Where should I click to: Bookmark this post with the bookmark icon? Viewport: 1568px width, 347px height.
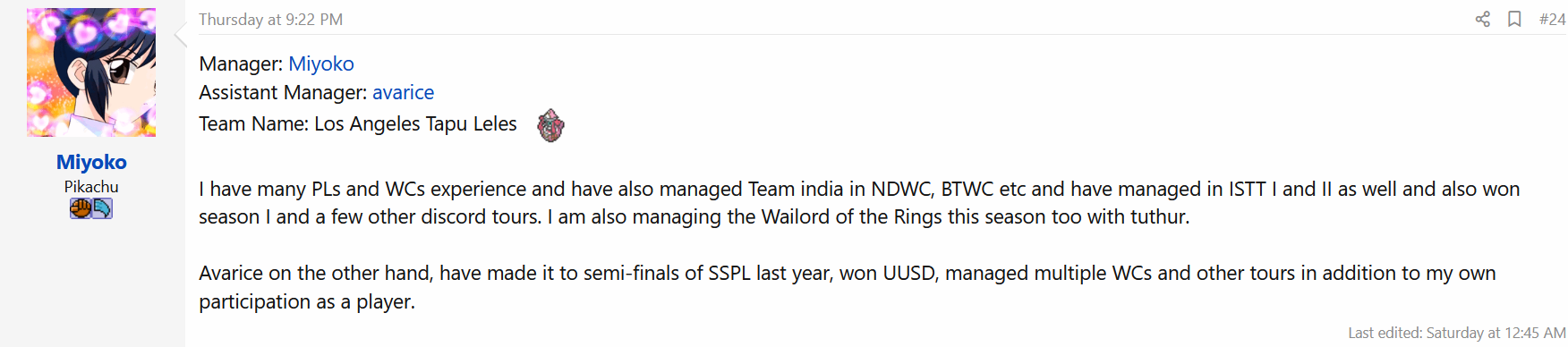(1514, 19)
